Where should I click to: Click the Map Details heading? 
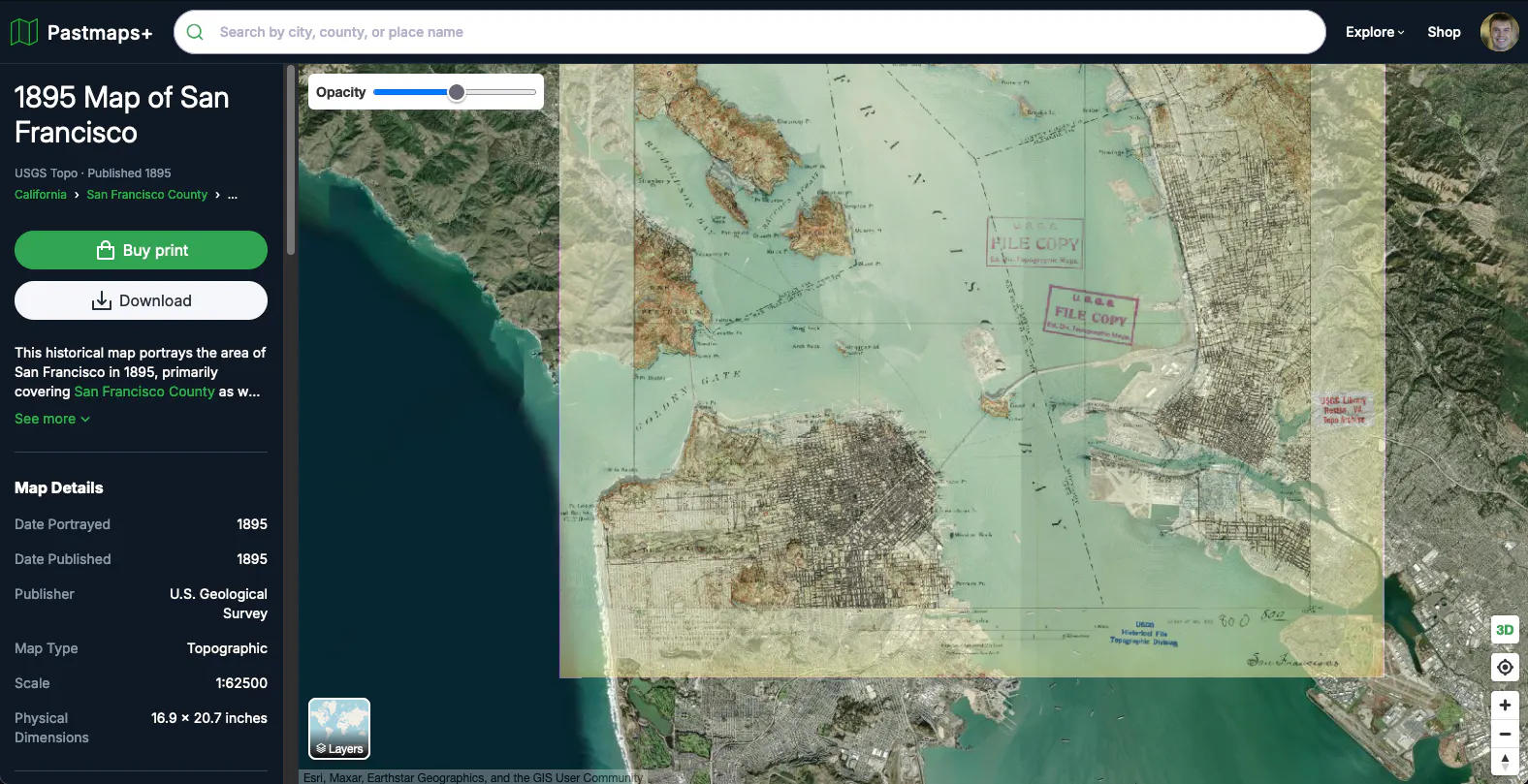pos(59,487)
